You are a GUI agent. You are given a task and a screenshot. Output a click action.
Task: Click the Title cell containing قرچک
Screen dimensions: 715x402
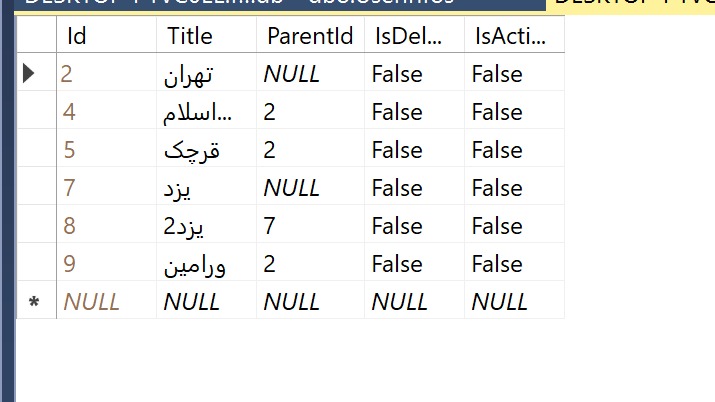point(207,148)
